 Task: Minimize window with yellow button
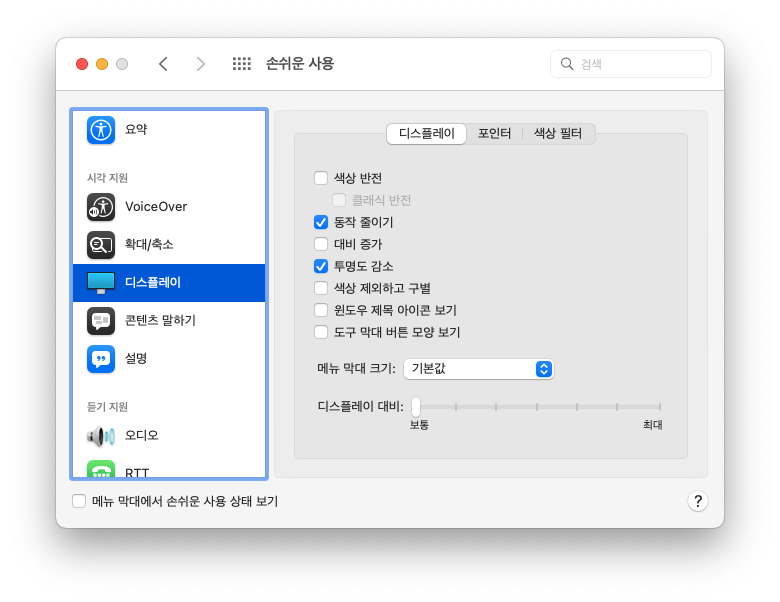coord(102,64)
